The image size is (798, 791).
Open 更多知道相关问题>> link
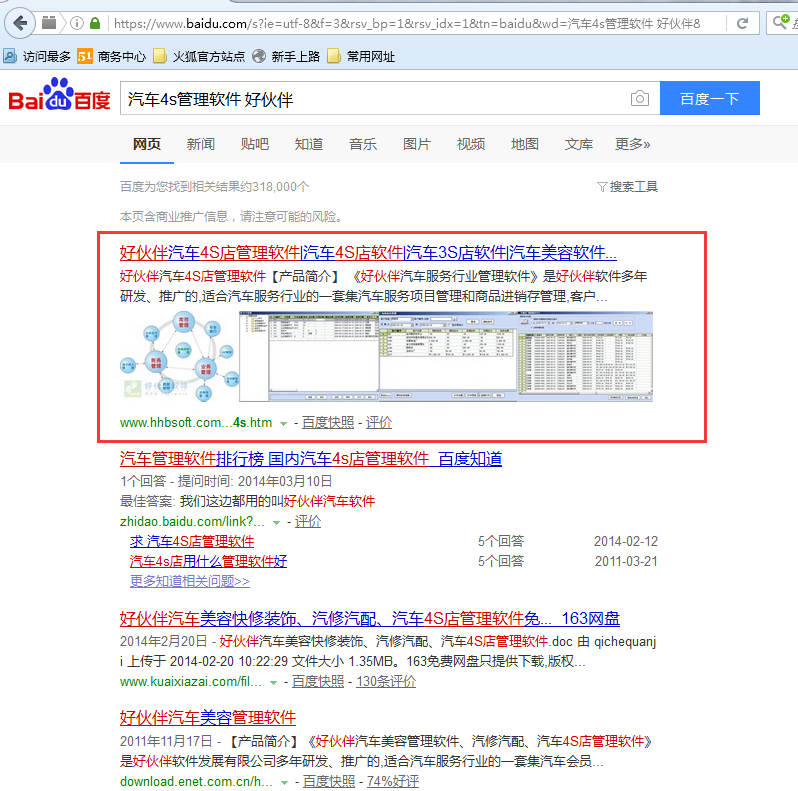[x=190, y=581]
